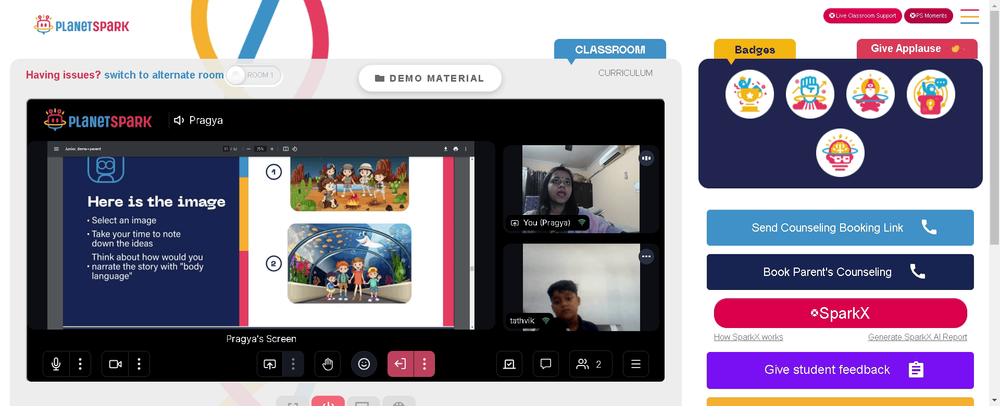Image resolution: width=1000 pixels, height=406 pixels.
Task: Open the emoji reactions button
Action: tap(364, 364)
